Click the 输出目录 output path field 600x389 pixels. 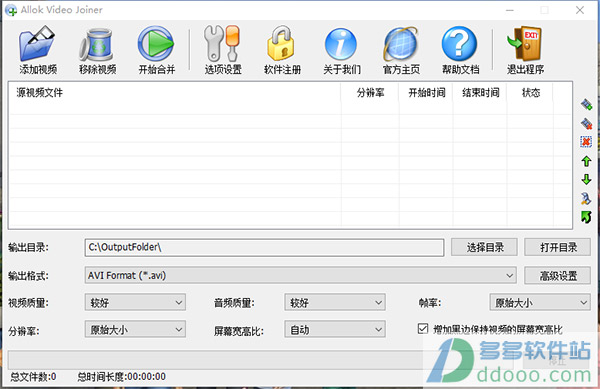[x=264, y=247]
